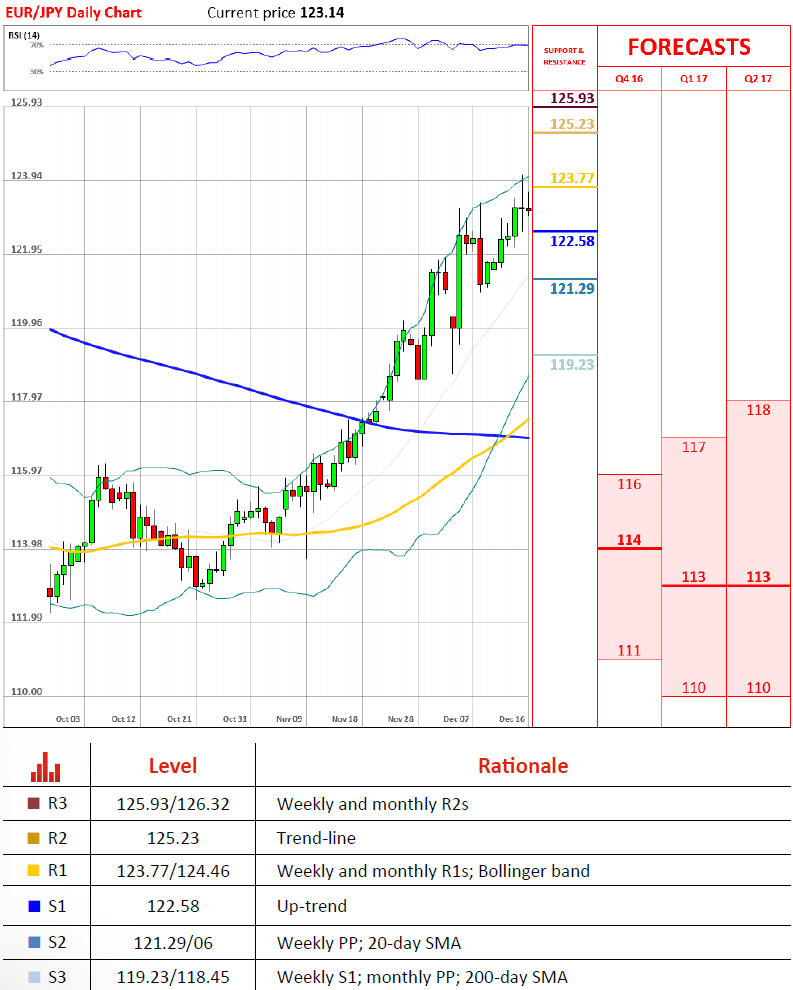
Task: Select the S3 light blue color swatch
Action: tap(34, 977)
